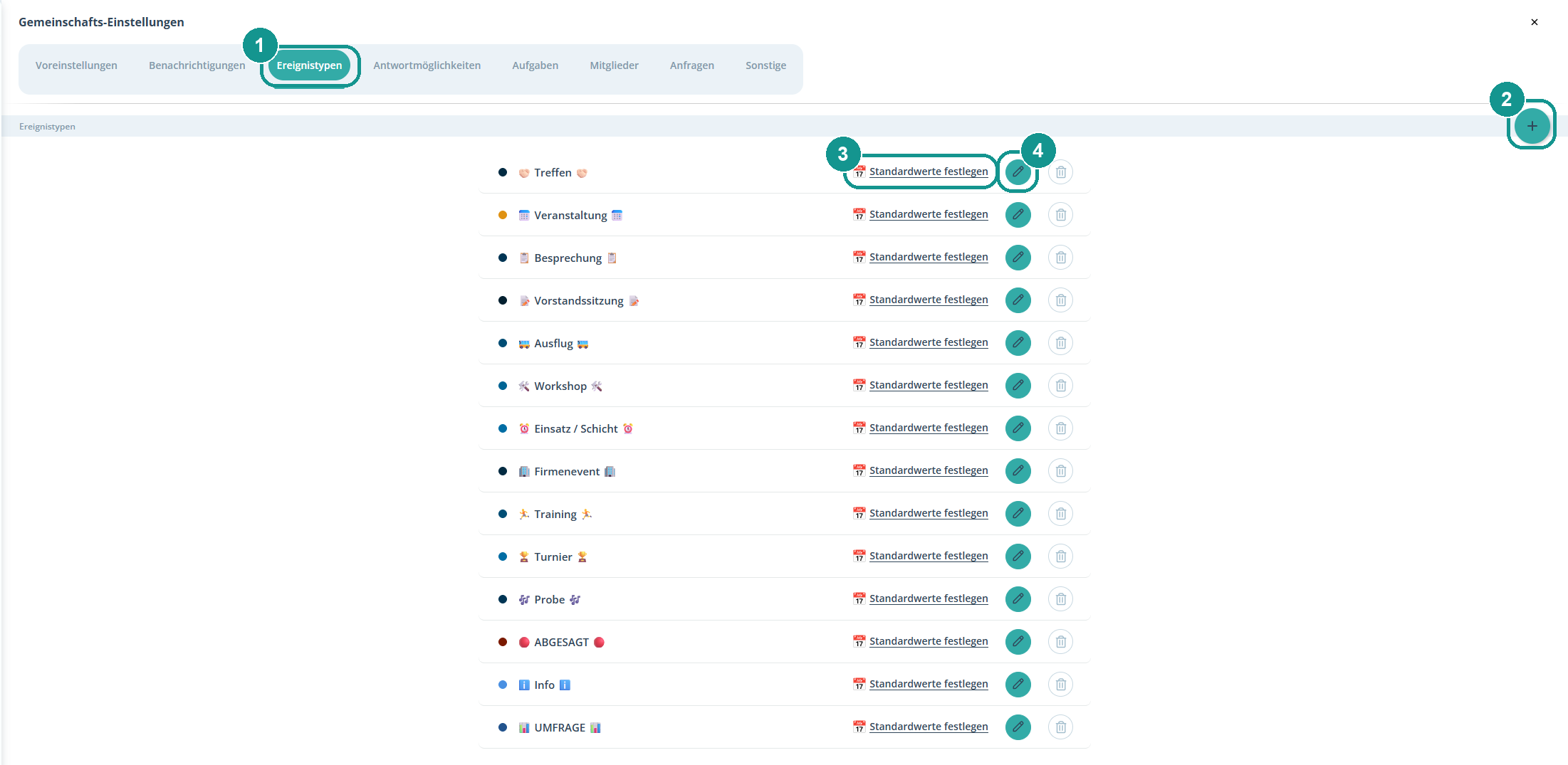Edit the Treffen event type
The height and width of the screenshot is (765, 1568).
1018,172
